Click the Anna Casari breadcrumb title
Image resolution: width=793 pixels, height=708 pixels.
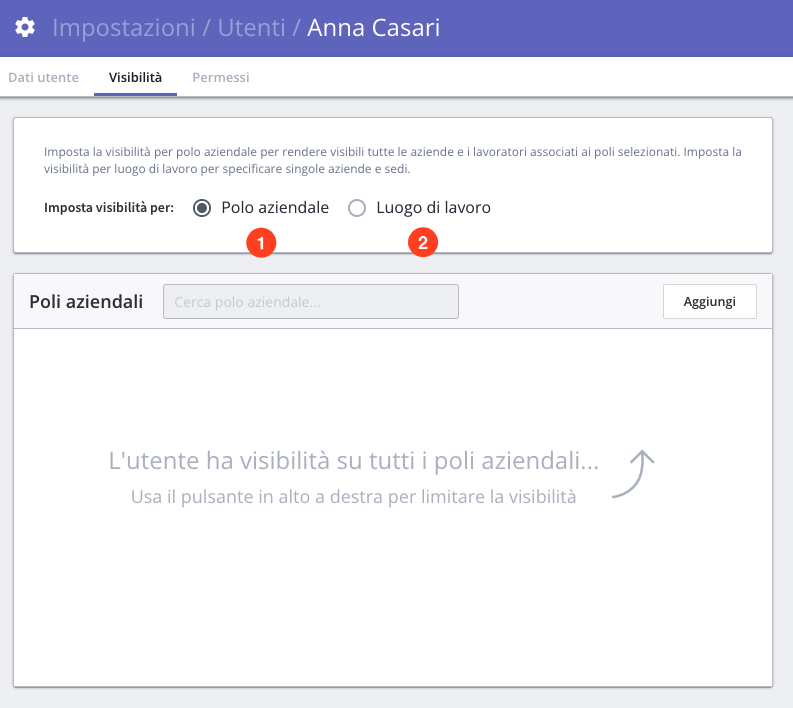pos(373,28)
